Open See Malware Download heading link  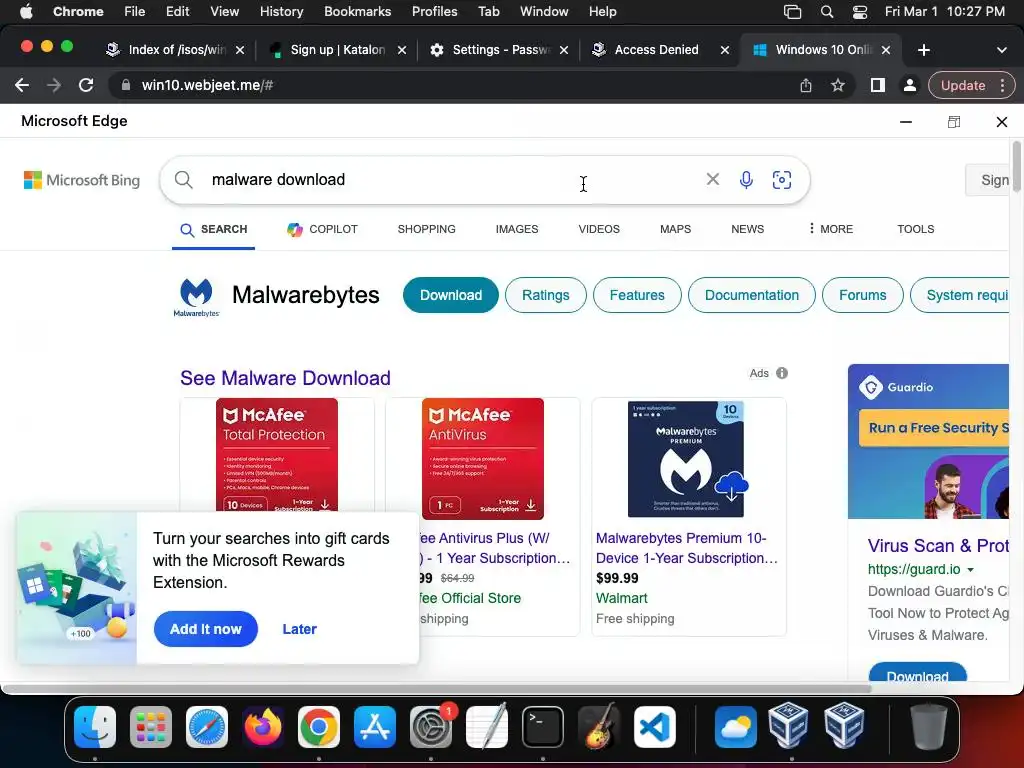pos(285,378)
